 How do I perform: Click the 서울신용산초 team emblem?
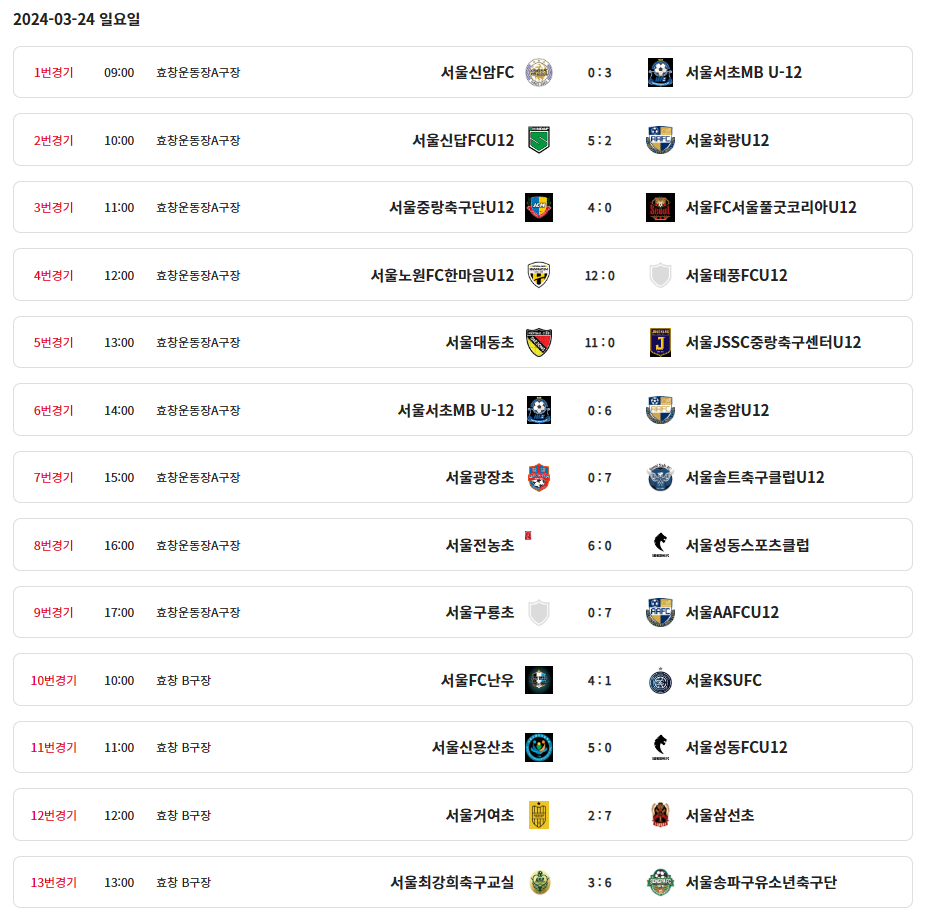(539, 747)
